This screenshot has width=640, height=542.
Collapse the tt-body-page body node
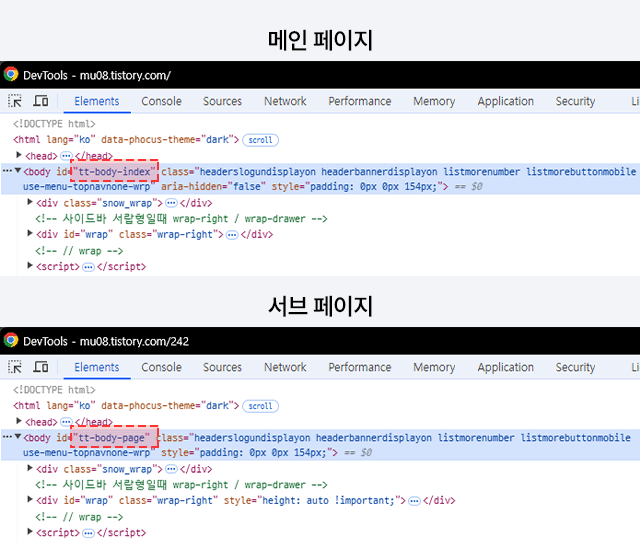coord(18,437)
